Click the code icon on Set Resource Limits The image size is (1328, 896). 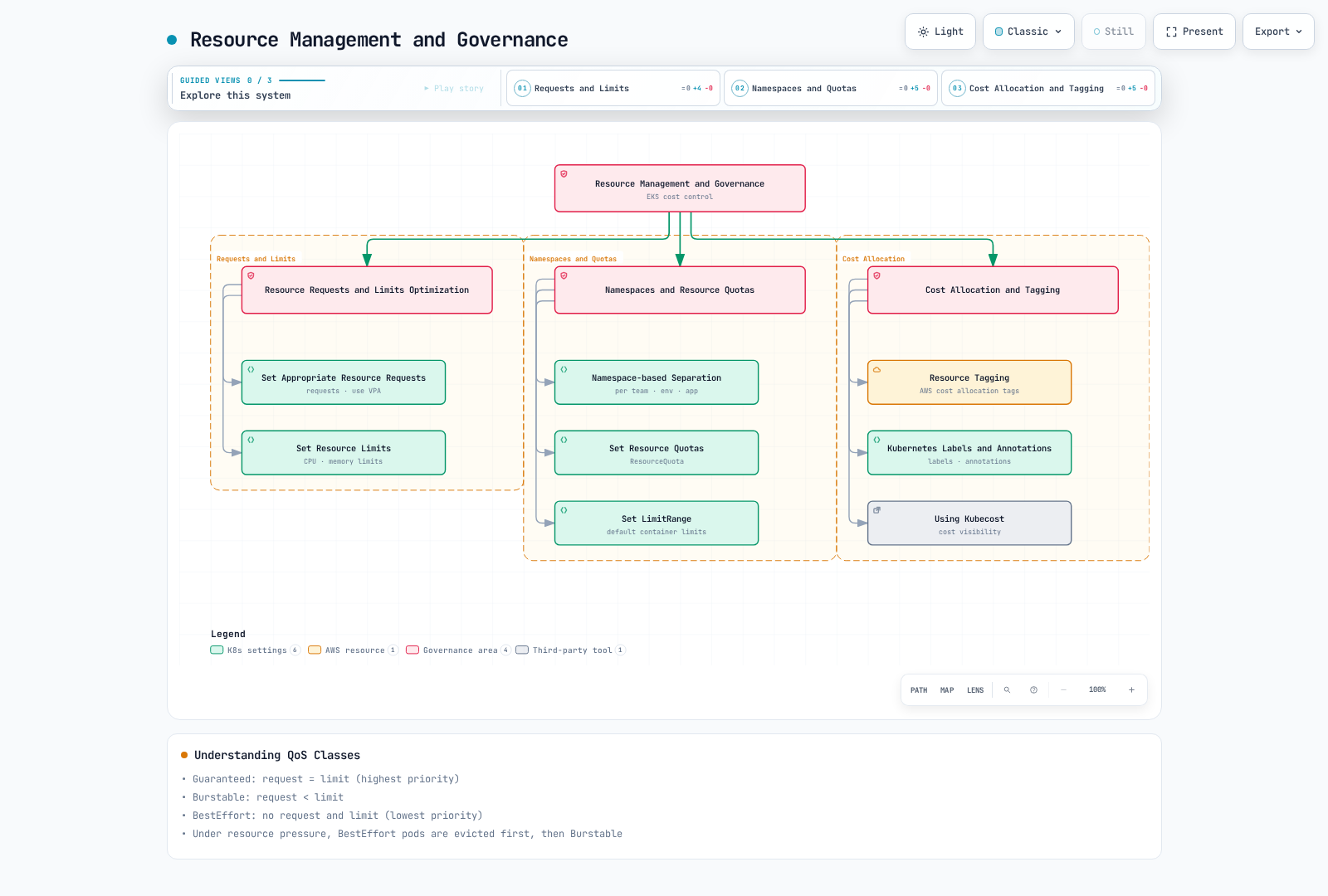click(x=251, y=440)
